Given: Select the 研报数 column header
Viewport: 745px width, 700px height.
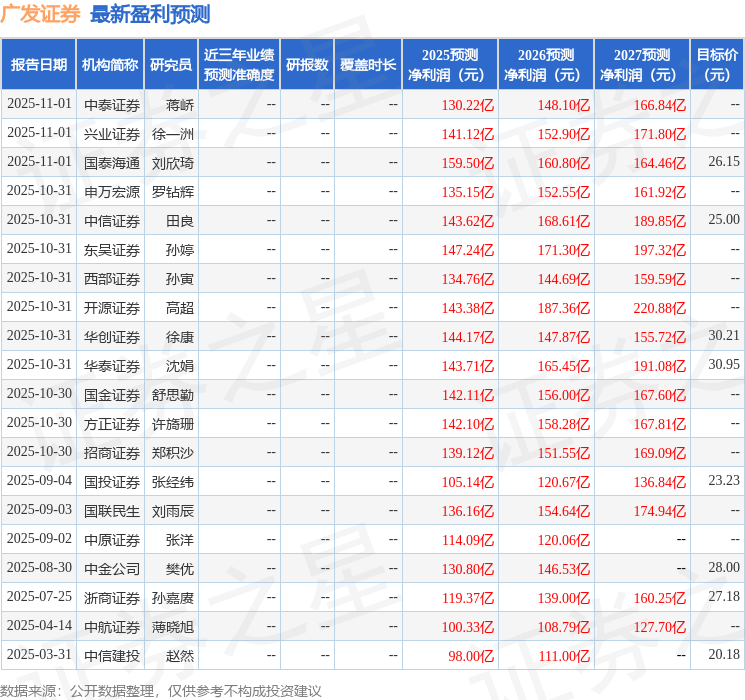Looking at the screenshot, I should pos(307,64).
